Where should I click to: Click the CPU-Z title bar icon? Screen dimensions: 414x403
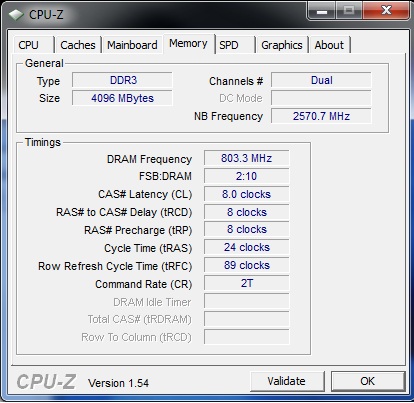click(16, 15)
